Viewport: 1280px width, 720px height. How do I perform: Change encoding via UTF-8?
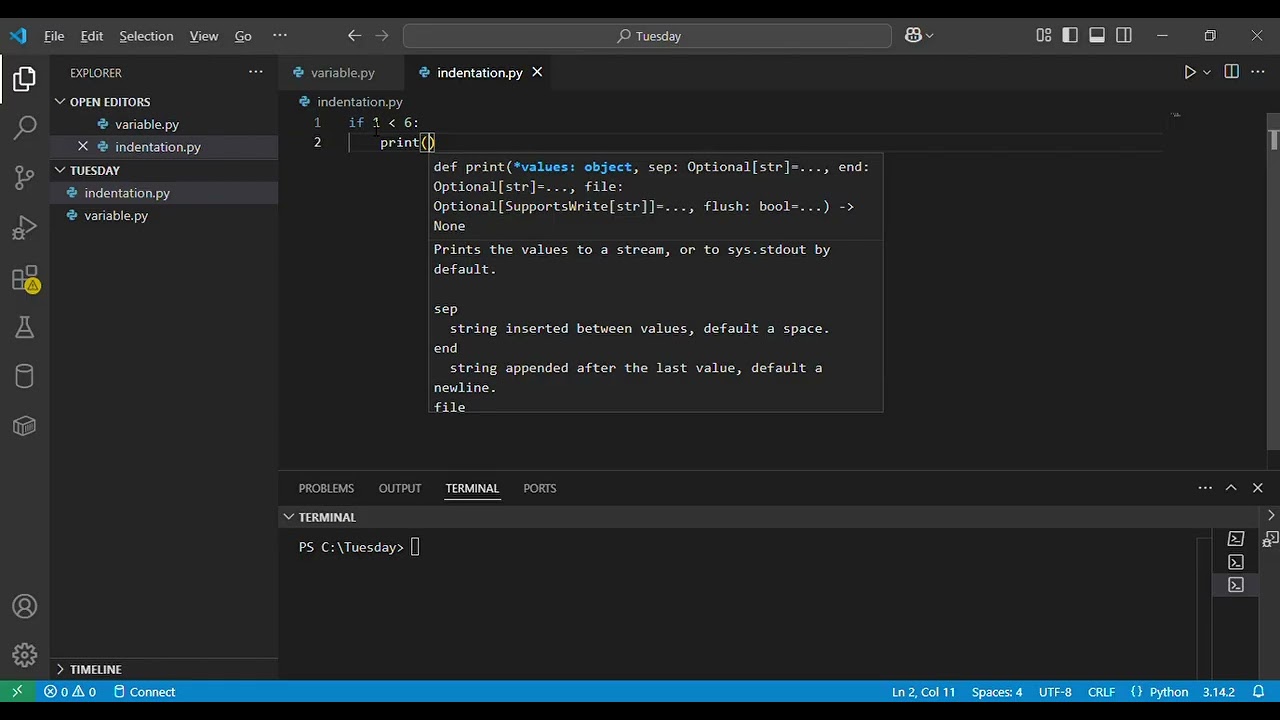(x=1055, y=692)
